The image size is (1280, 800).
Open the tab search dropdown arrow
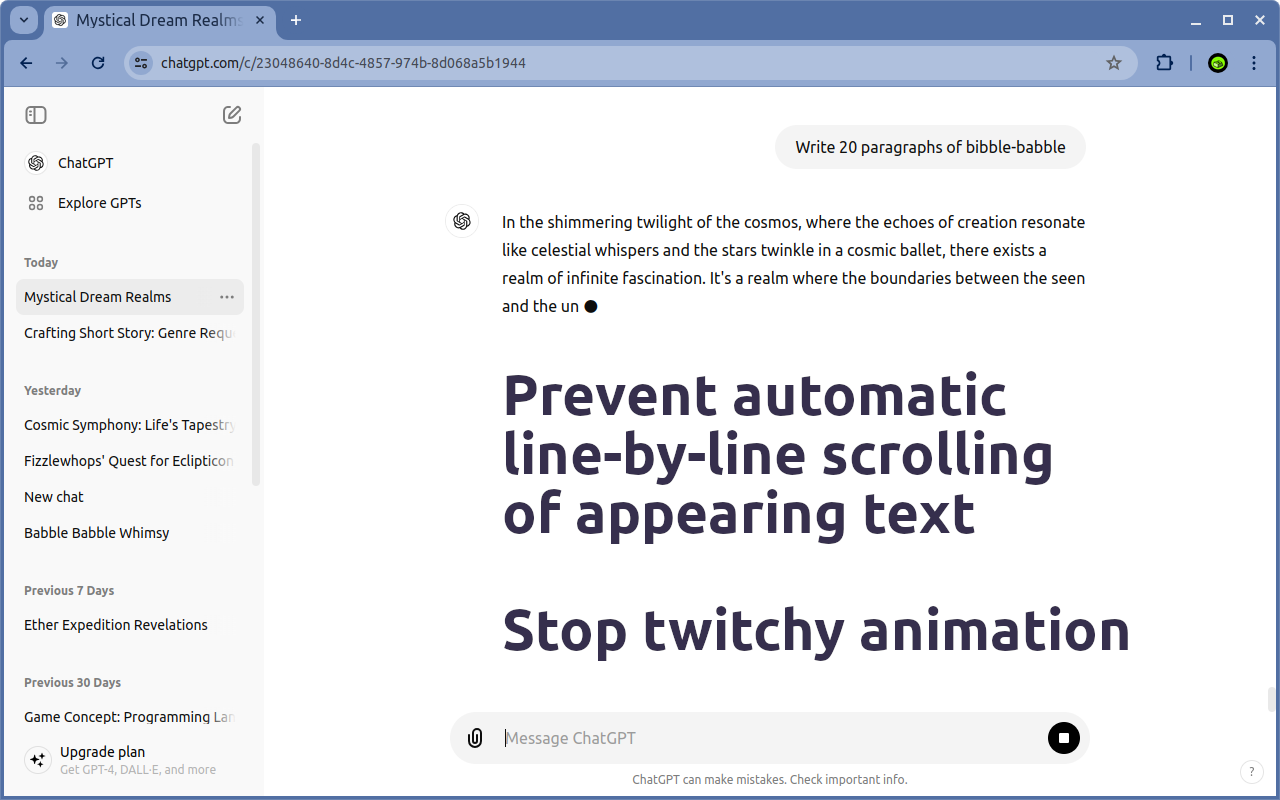tap(23, 20)
